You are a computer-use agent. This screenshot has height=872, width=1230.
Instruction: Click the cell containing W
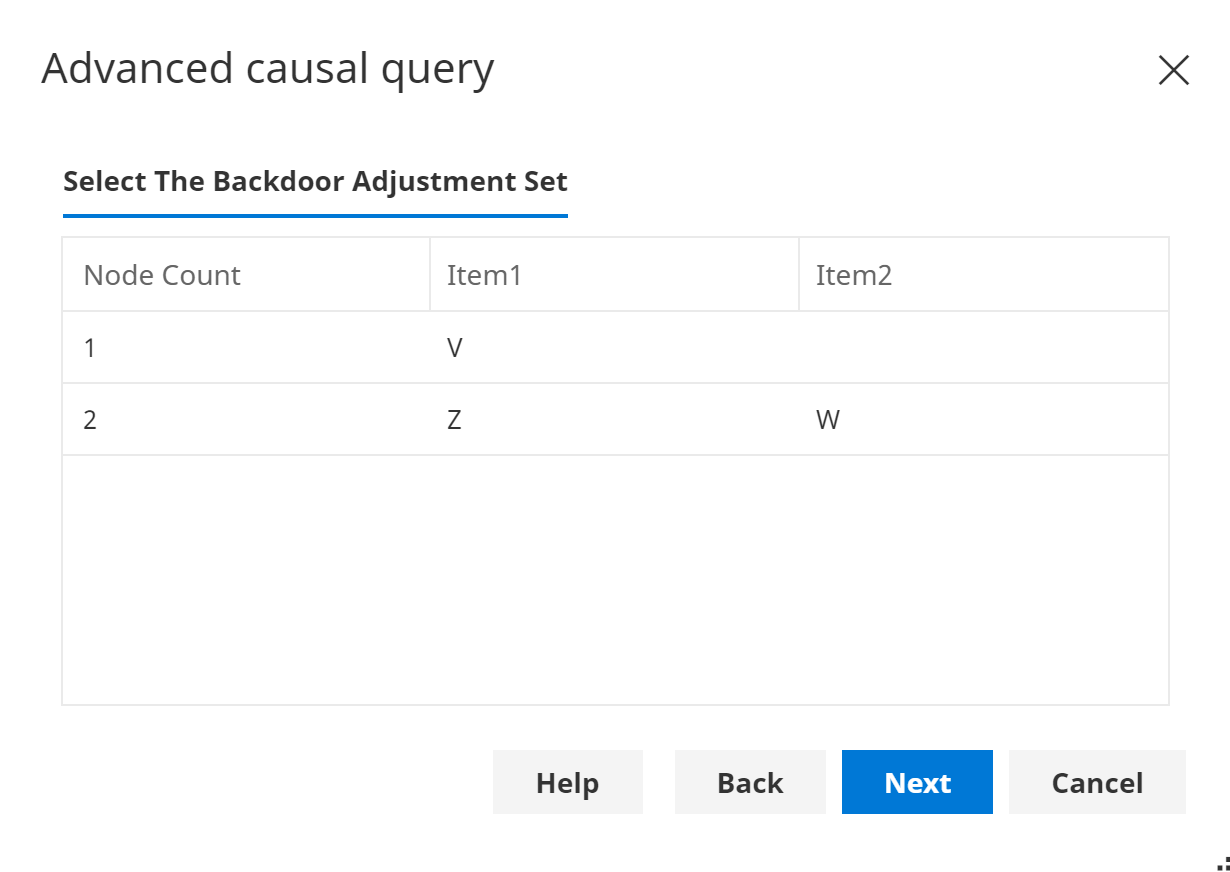[x=827, y=419]
